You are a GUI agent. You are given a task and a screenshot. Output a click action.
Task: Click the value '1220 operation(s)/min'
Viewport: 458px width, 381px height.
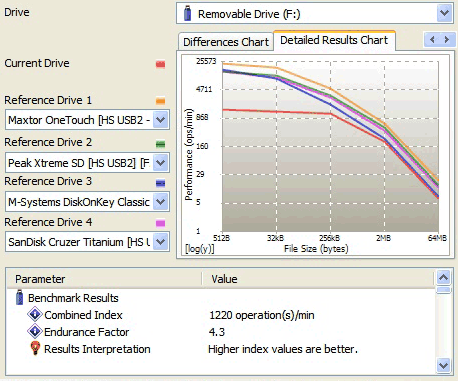(262, 315)
